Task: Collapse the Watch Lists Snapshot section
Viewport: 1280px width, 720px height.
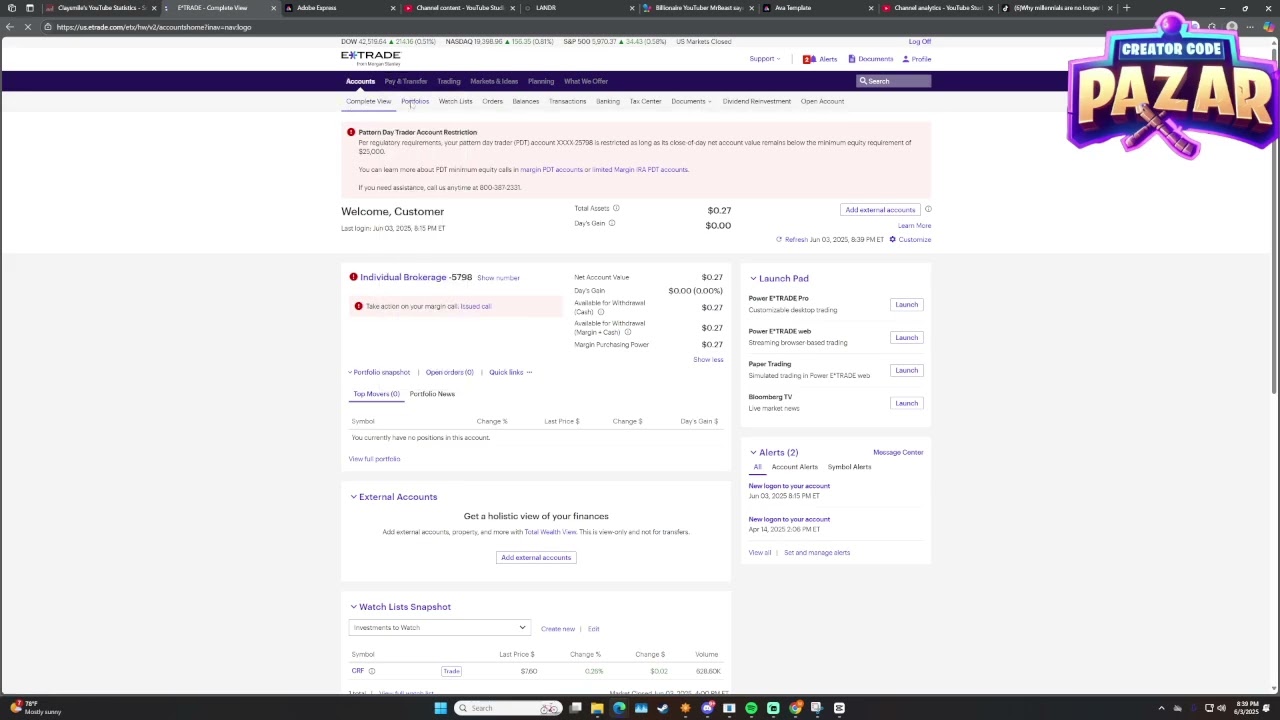Action: point(353,607)
